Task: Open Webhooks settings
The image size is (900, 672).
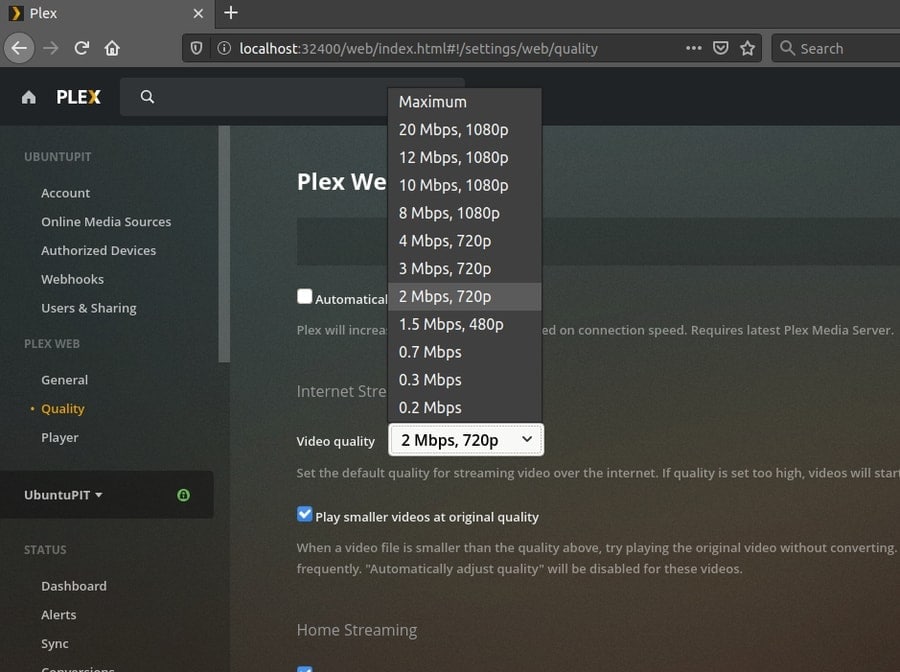Action: pos(72,279)
